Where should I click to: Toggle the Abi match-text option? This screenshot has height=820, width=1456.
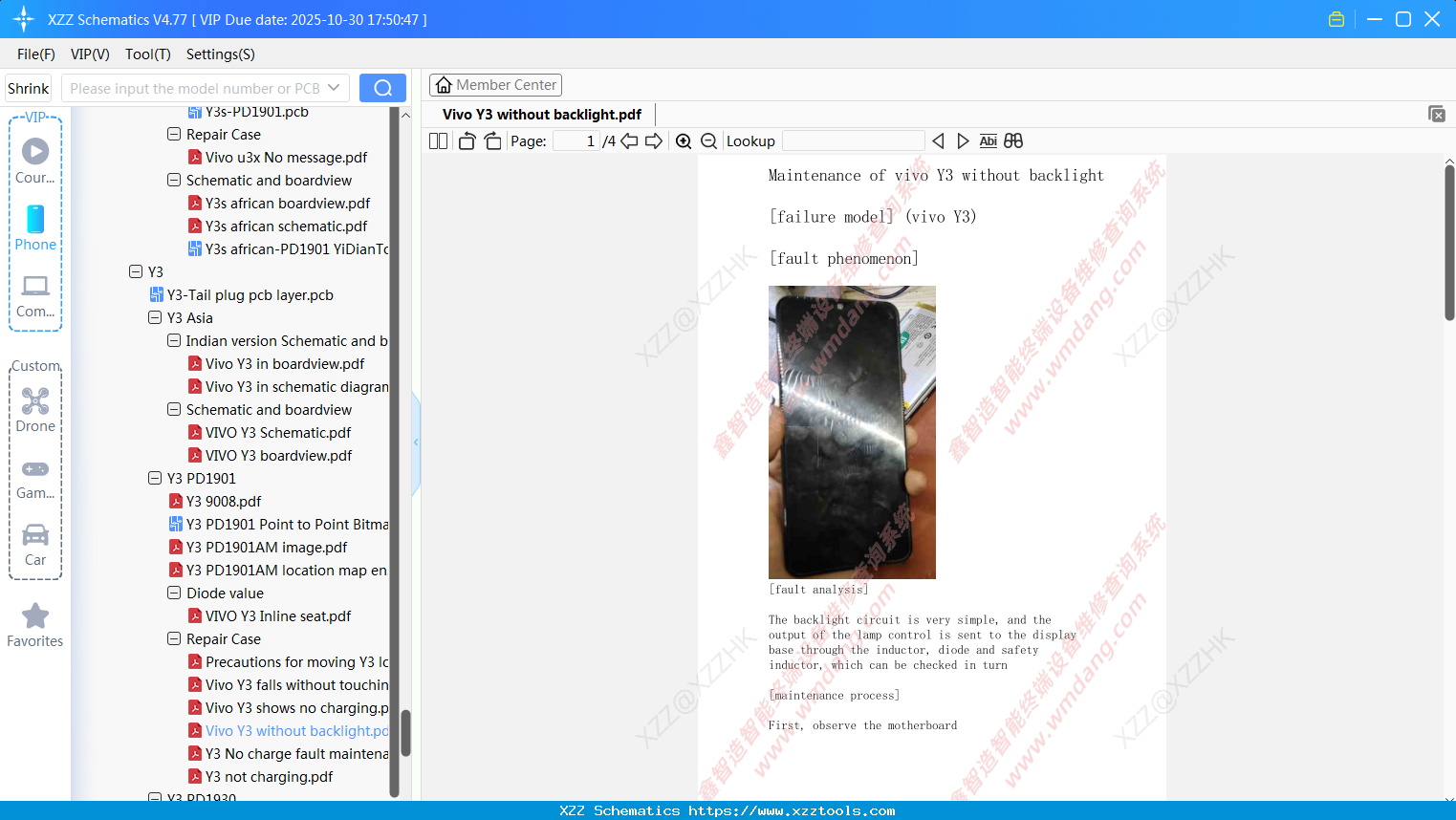coord(989,141)
